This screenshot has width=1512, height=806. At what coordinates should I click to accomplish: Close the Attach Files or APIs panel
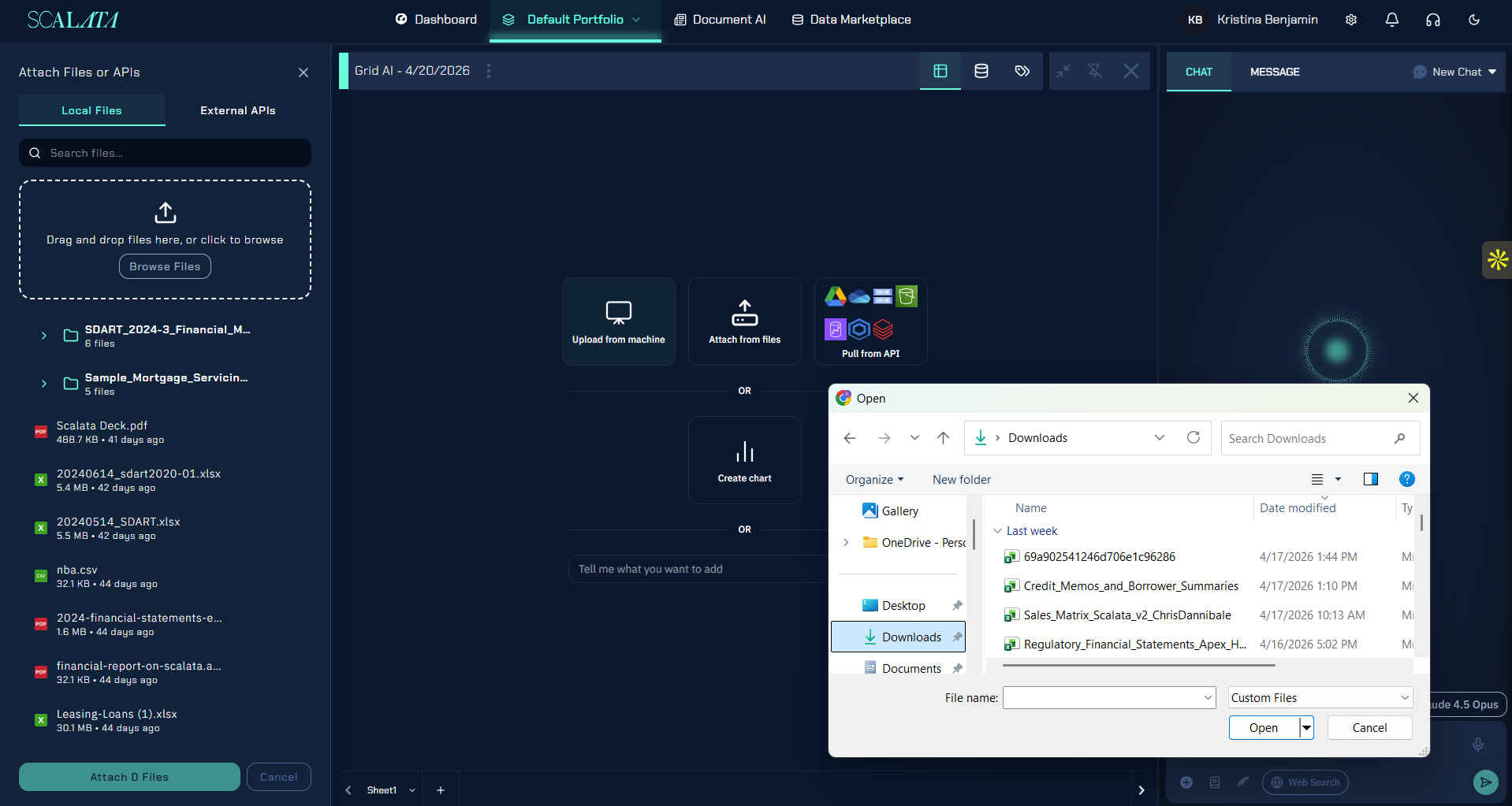tap(304, 72)
